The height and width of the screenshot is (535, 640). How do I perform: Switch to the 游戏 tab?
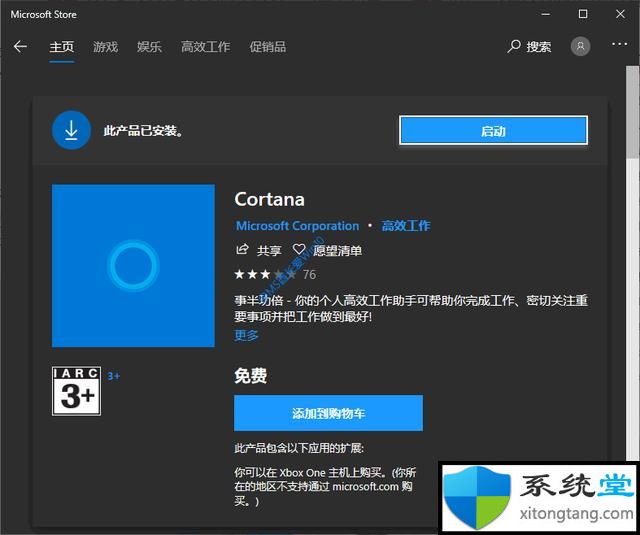click(105, 47)
